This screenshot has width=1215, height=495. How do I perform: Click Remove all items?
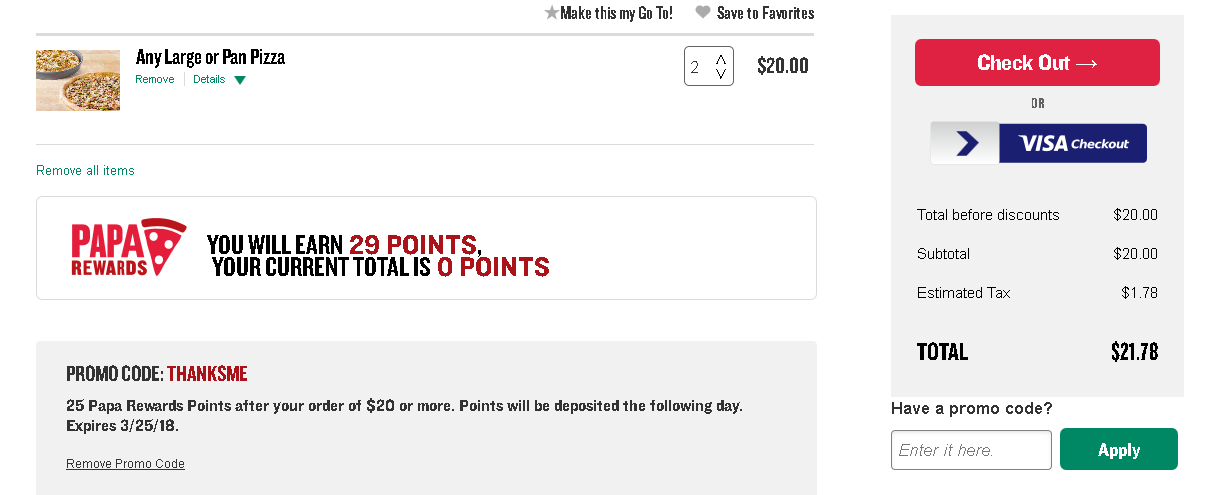[x=85, y=171]
